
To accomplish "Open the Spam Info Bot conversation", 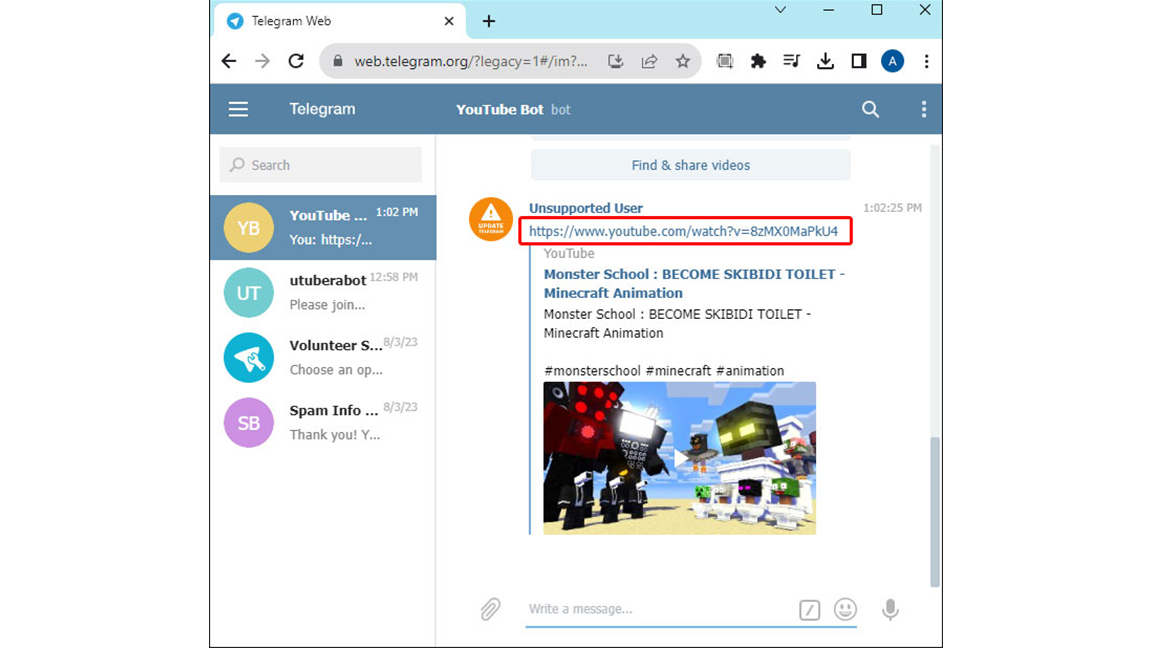I will click(x=323, y=422).
